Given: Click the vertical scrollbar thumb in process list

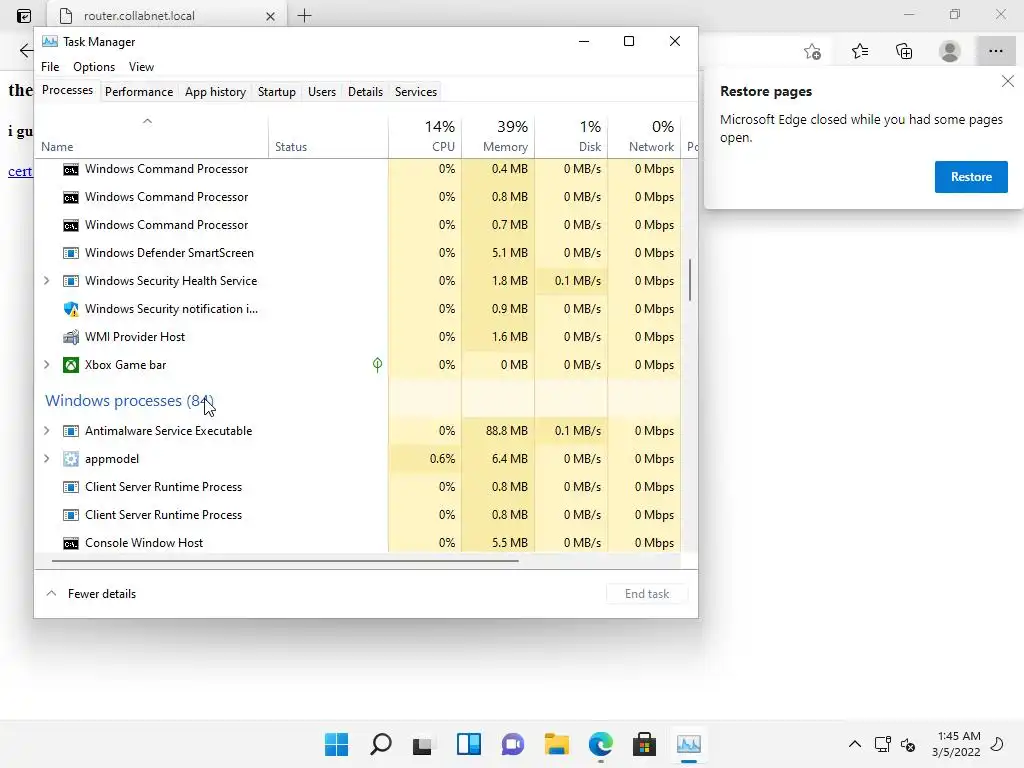Looking at the screenshot, I should click(690, 280).
